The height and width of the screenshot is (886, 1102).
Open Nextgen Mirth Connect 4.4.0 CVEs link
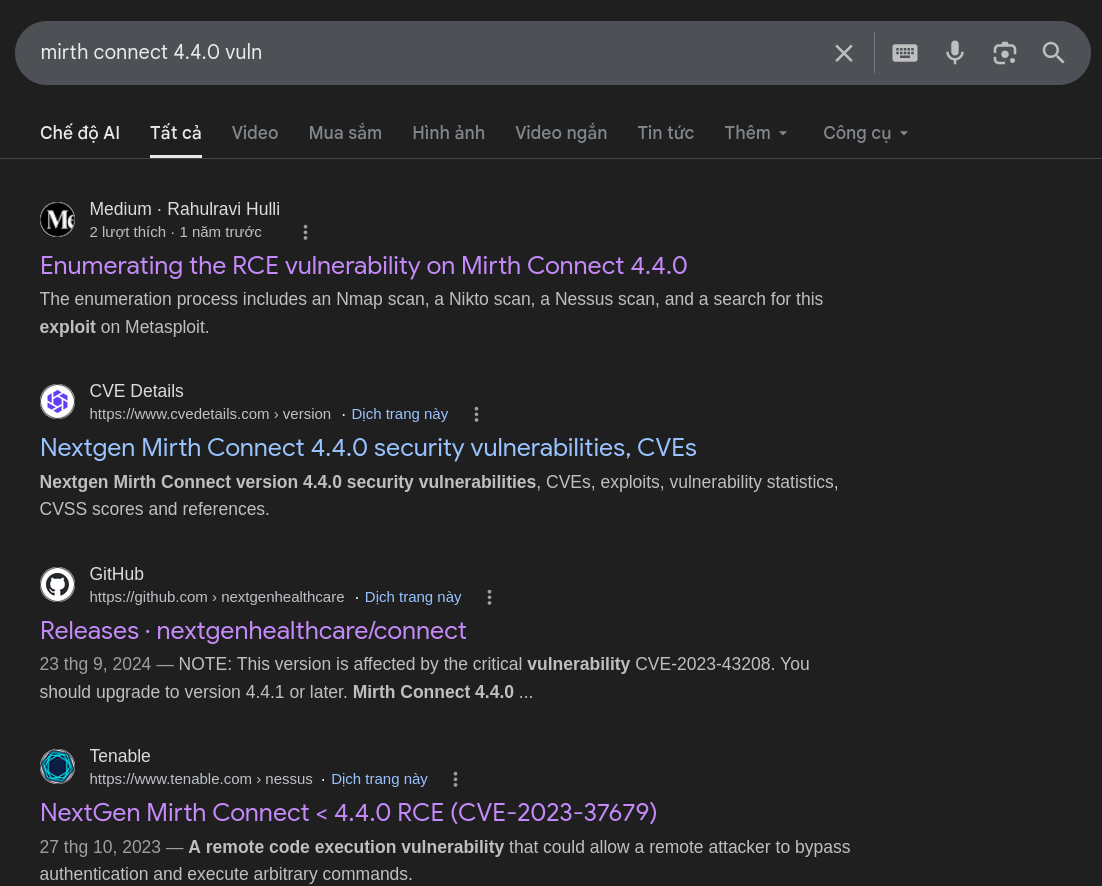(x=368, y=447)
